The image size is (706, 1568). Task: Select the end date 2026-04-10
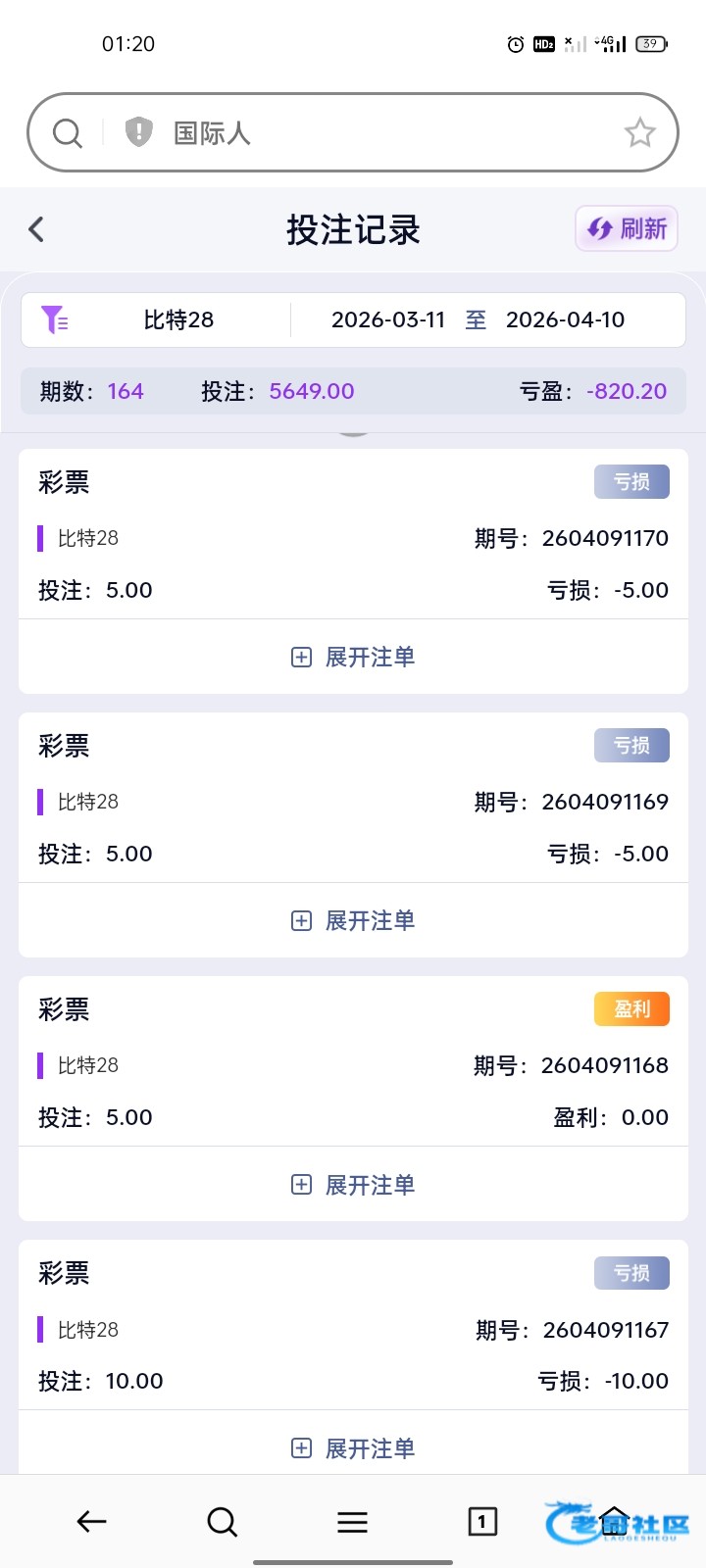click(x=565, y=319)
